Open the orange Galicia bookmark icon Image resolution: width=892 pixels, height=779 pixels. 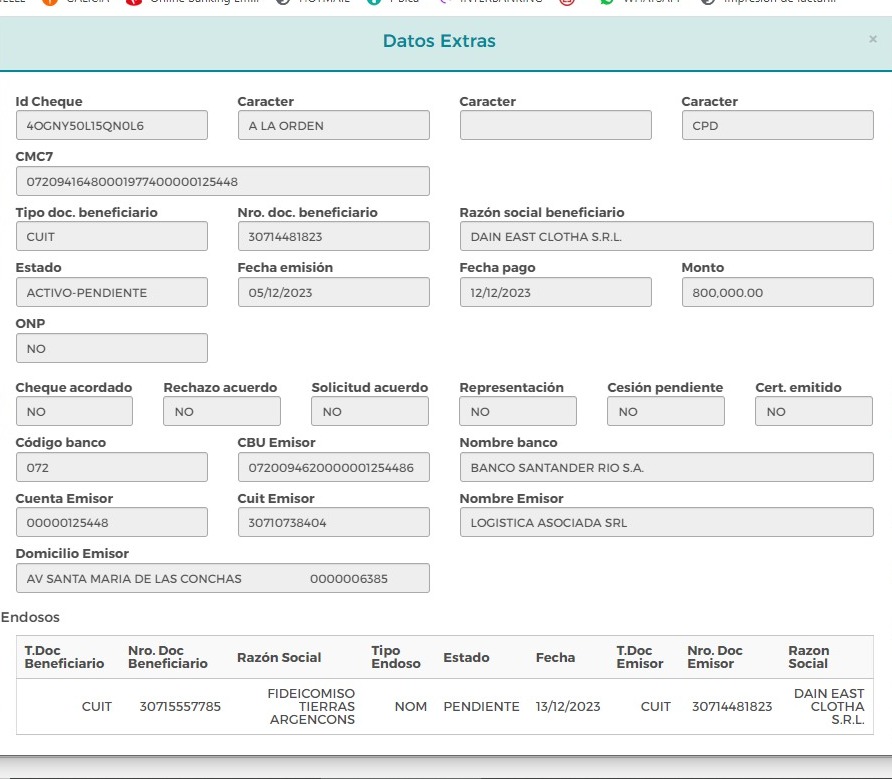[50, 2]
